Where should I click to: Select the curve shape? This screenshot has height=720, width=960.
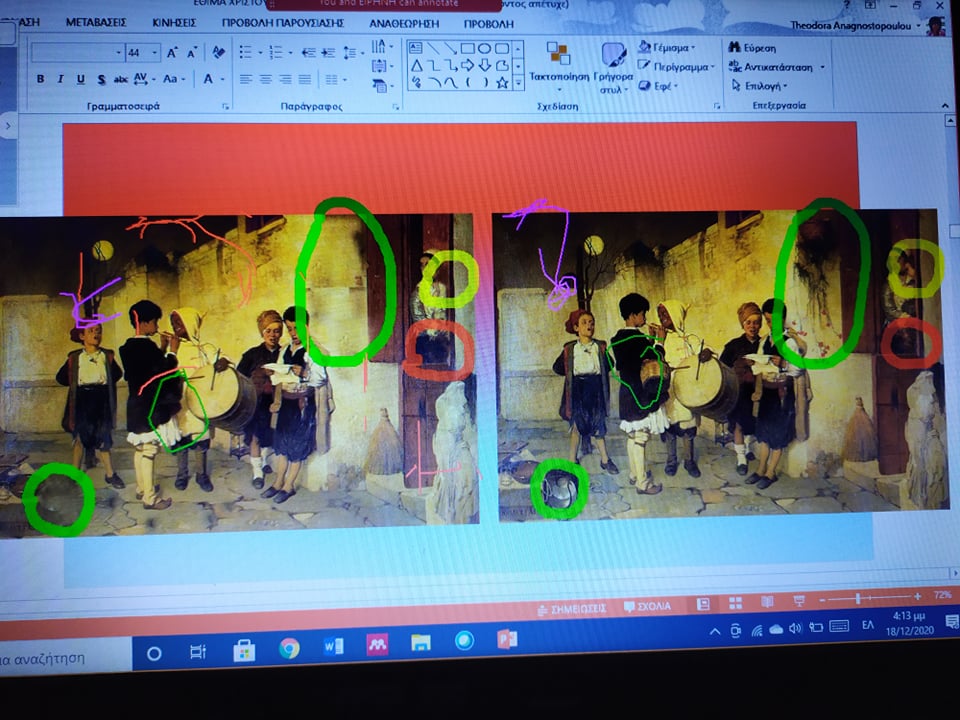click(450, 83)
